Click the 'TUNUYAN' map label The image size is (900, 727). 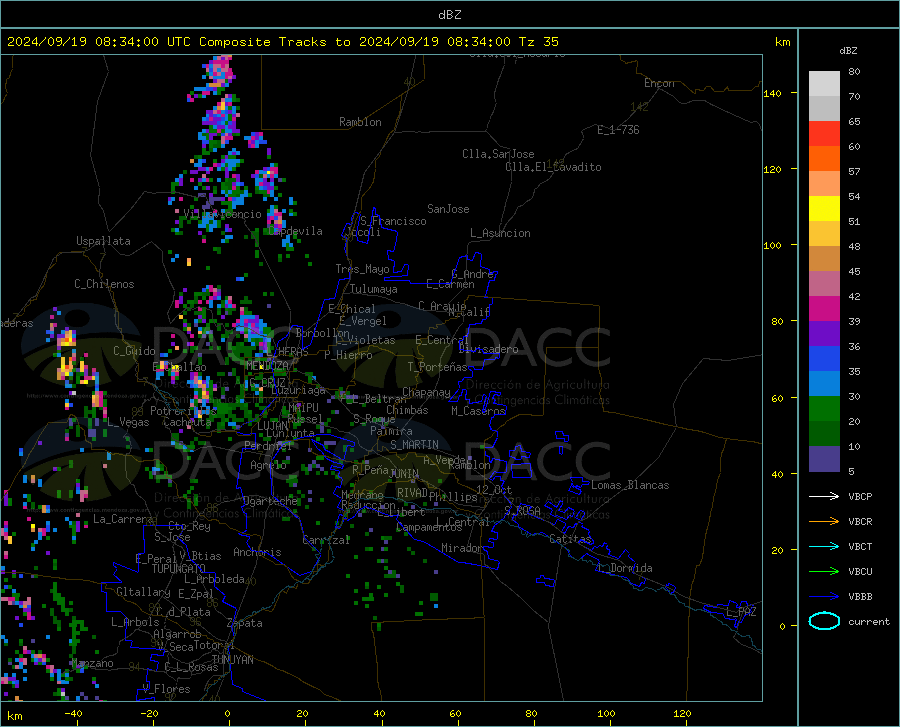(232, 659)
